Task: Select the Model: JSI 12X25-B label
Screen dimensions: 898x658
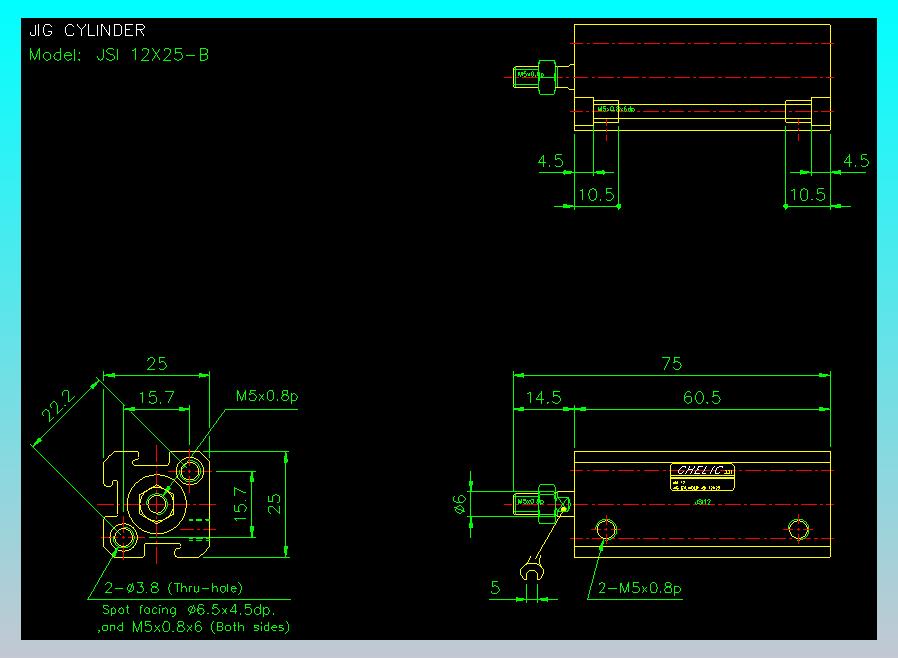Action: pyautogui.click(x=119, y=55)
